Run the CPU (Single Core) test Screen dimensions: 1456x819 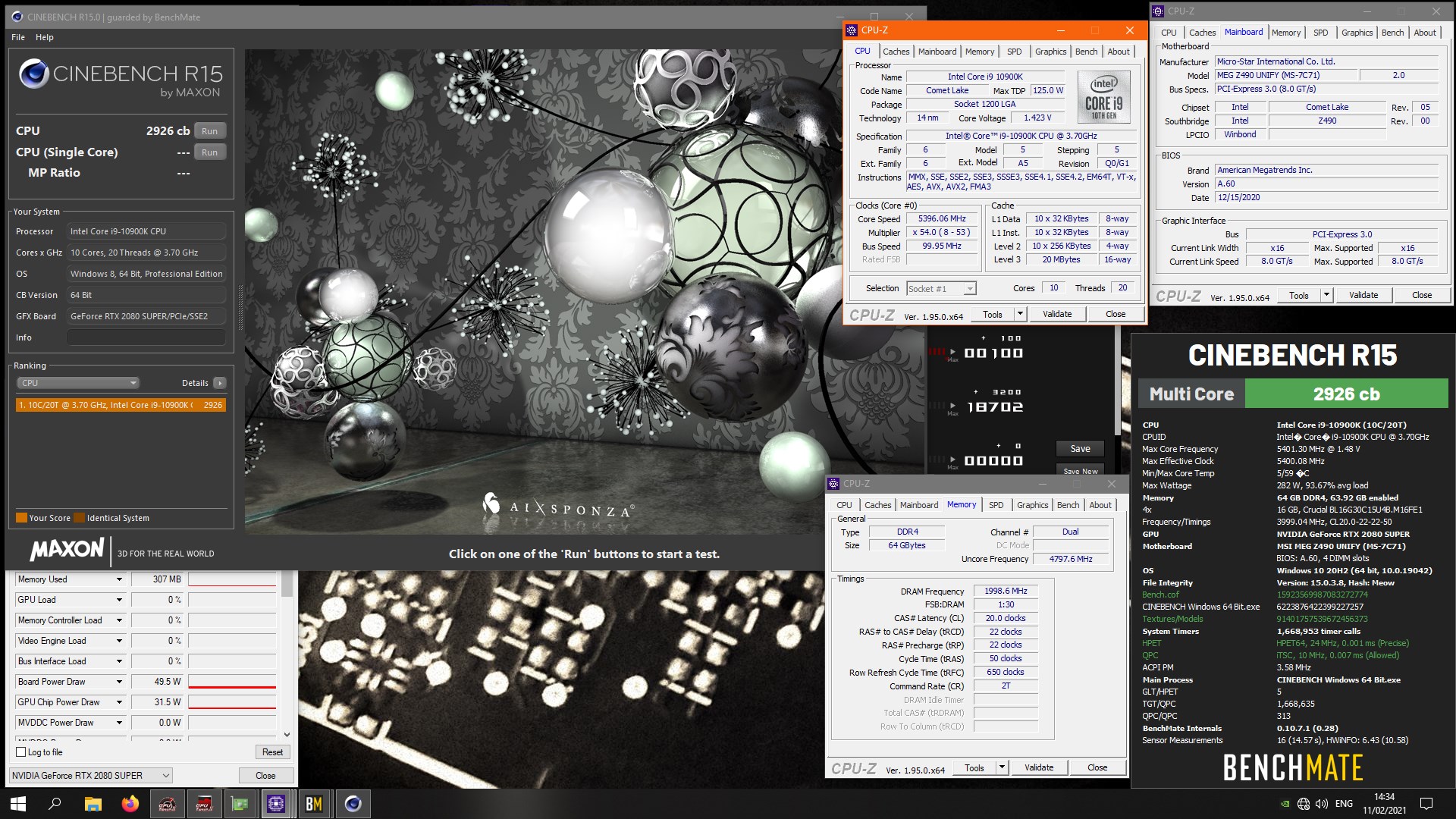coord(210,152)
